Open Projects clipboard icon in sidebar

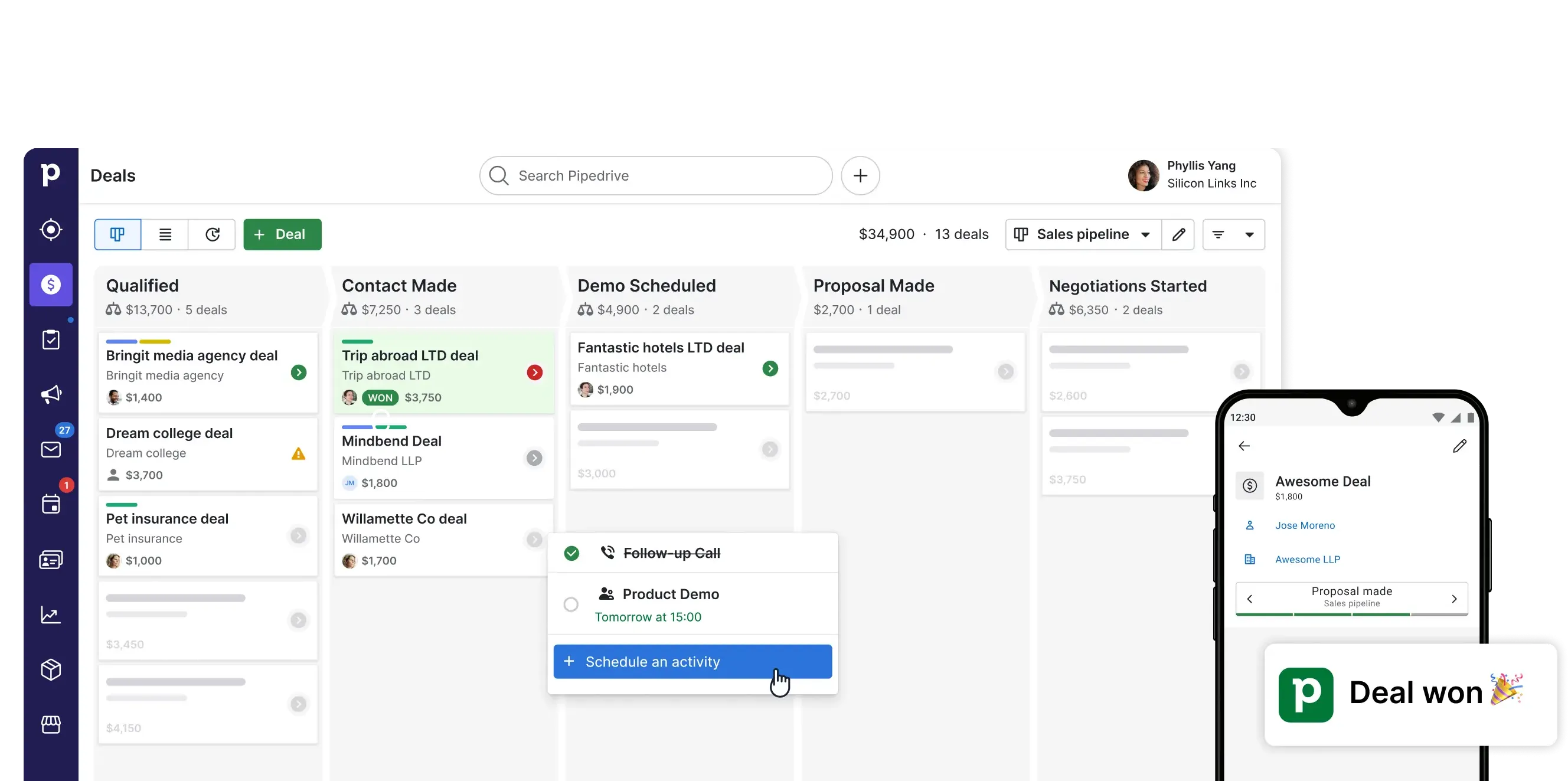click(51, 339)
